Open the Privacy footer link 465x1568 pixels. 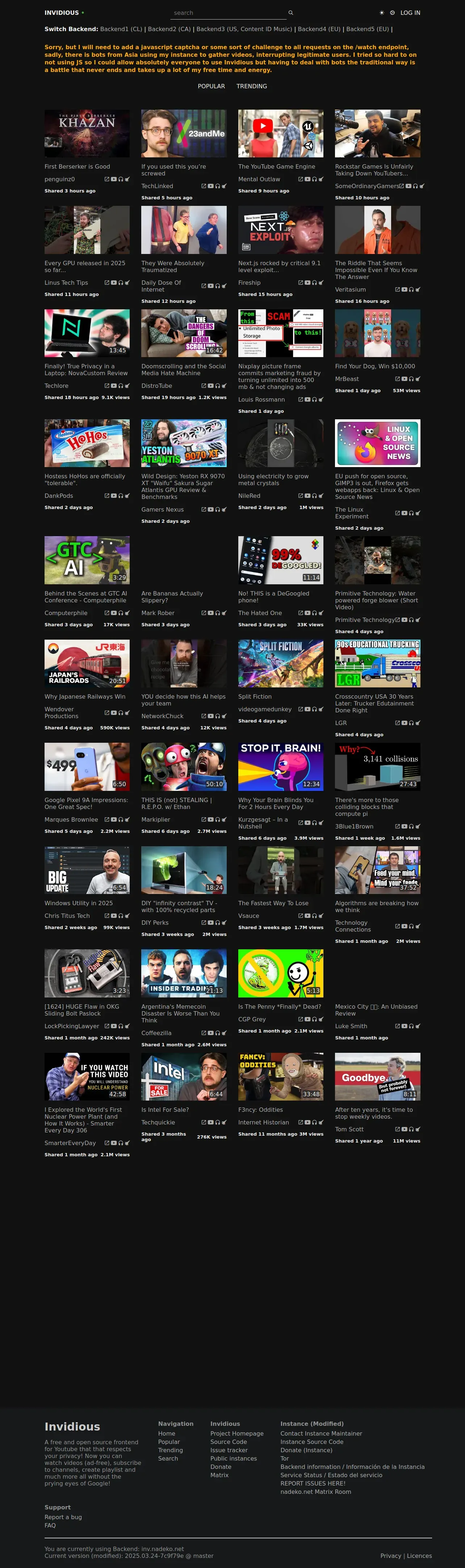point(391,1556)
